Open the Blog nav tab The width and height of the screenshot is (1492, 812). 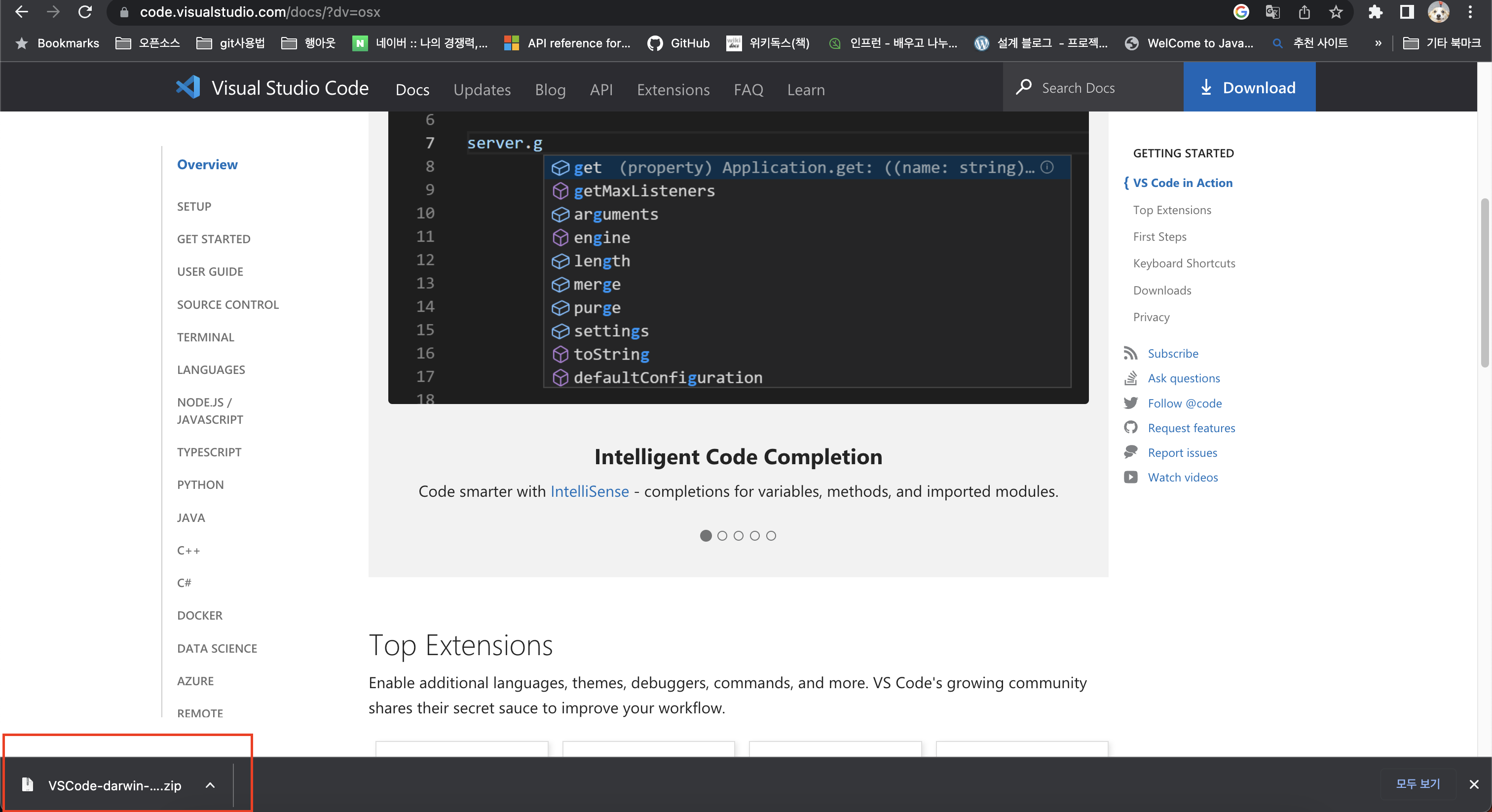[550, 90]
